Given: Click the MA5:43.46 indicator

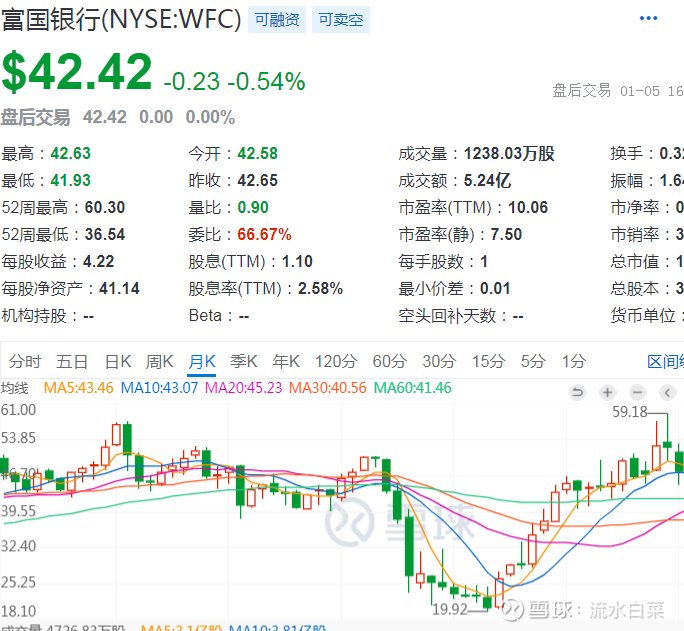Looking at the screenshot, I should 79,388.
